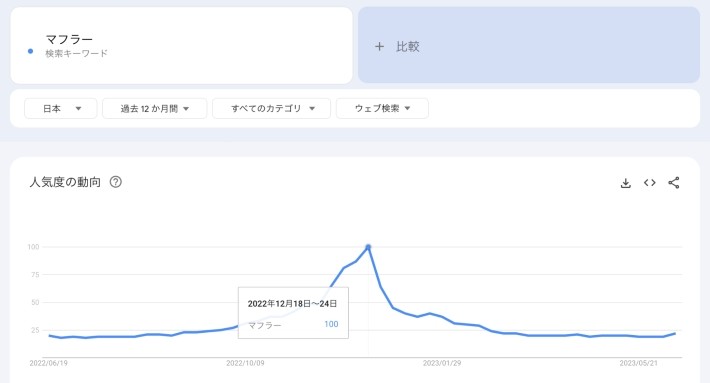Click the y-axis label 50
710x383 pixels.
[35, 302]
